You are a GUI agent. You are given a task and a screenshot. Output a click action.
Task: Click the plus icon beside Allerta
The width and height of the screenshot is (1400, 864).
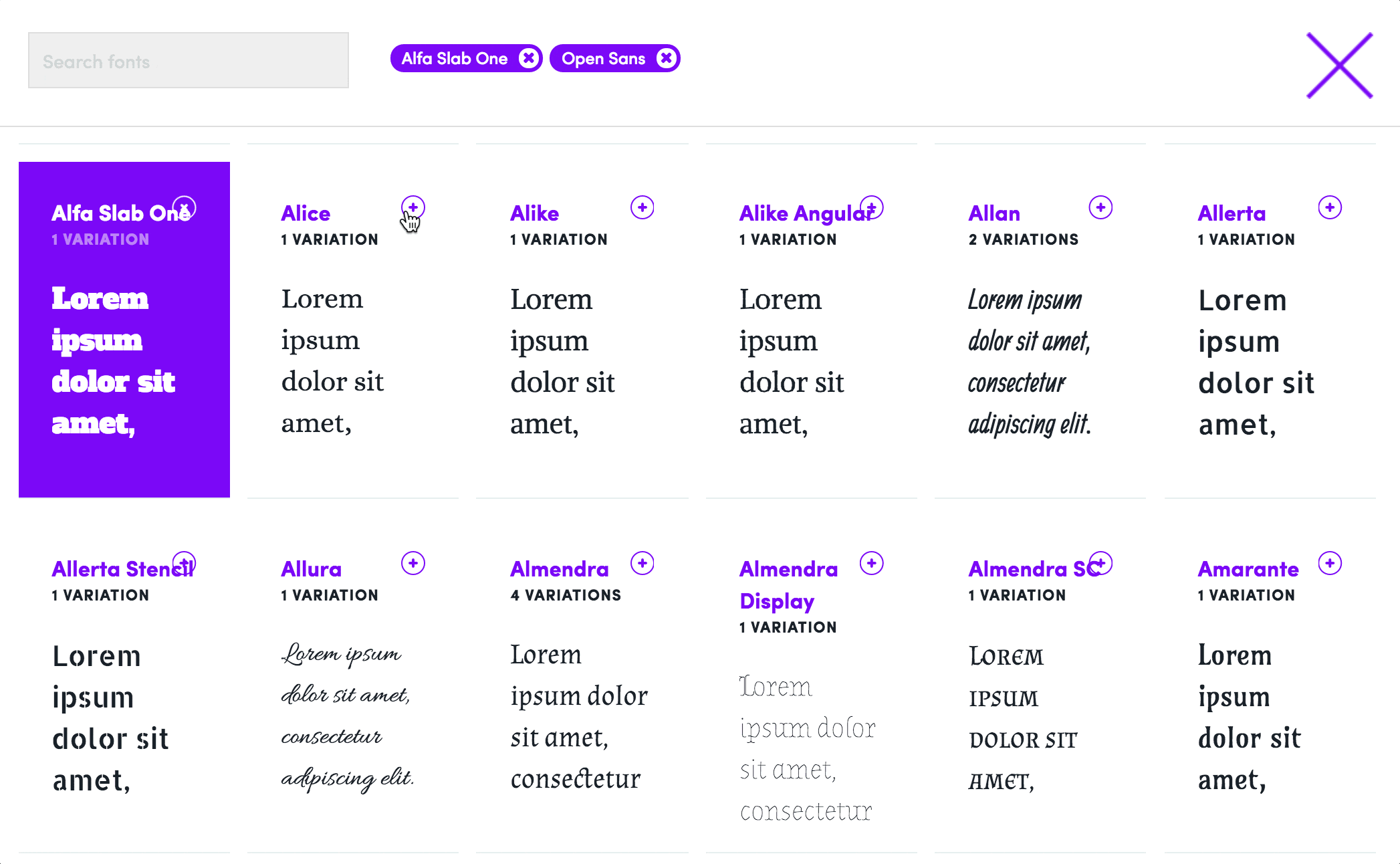click(1330, 207)
